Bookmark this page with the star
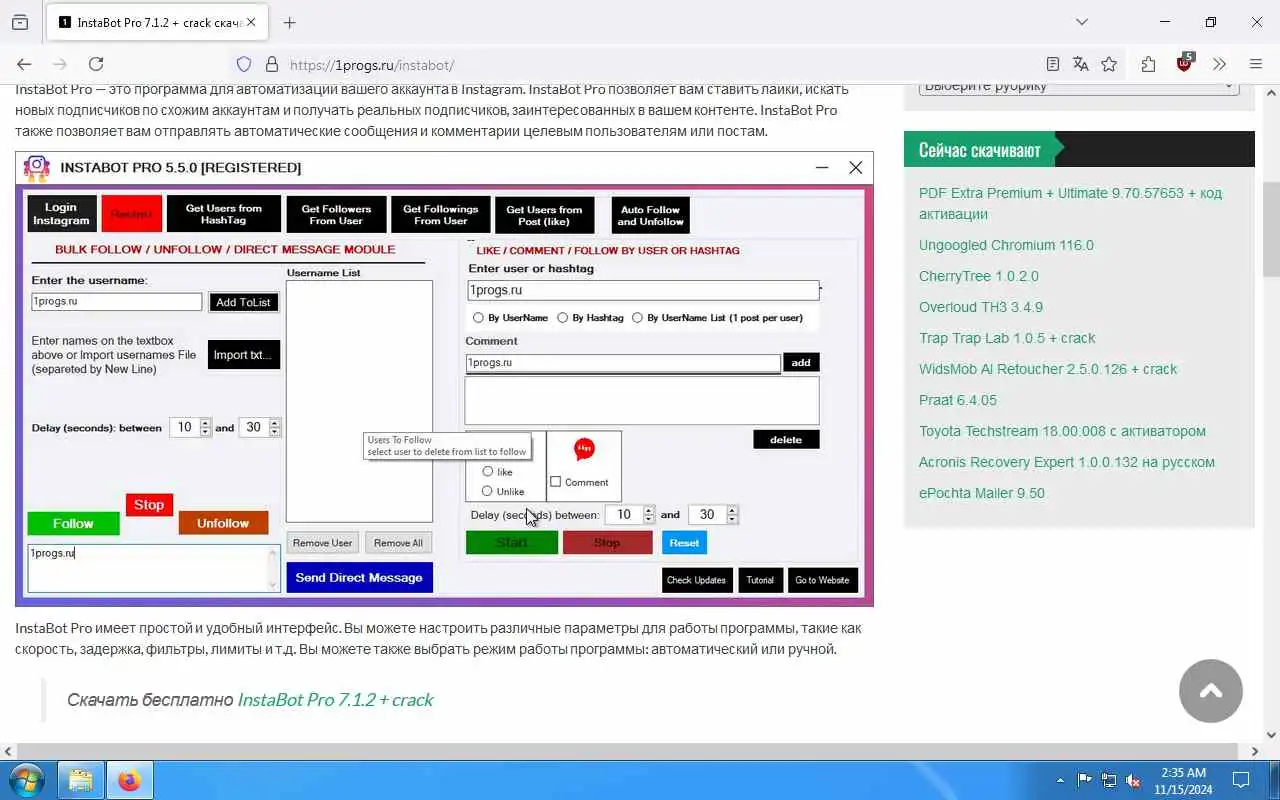The width and height of the screenshot is (1280, 800). point(1109,64)
